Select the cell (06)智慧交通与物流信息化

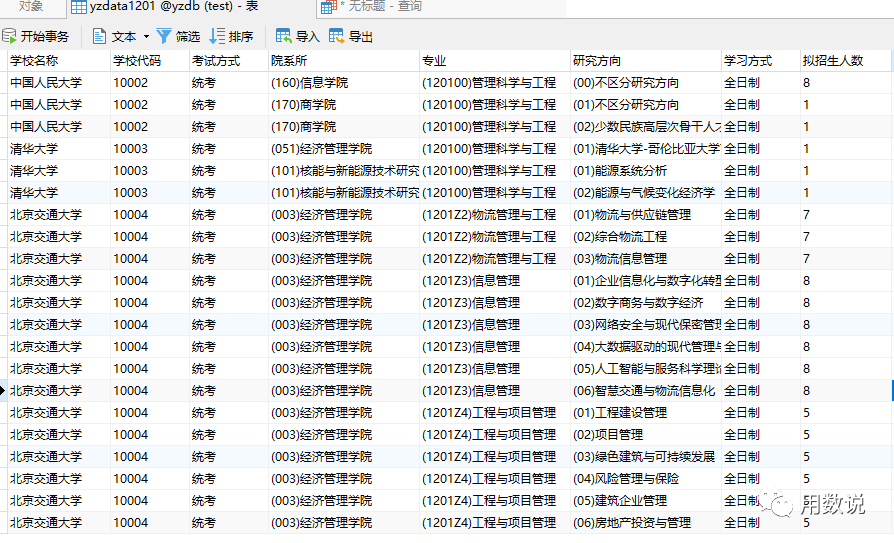point(646,391)
